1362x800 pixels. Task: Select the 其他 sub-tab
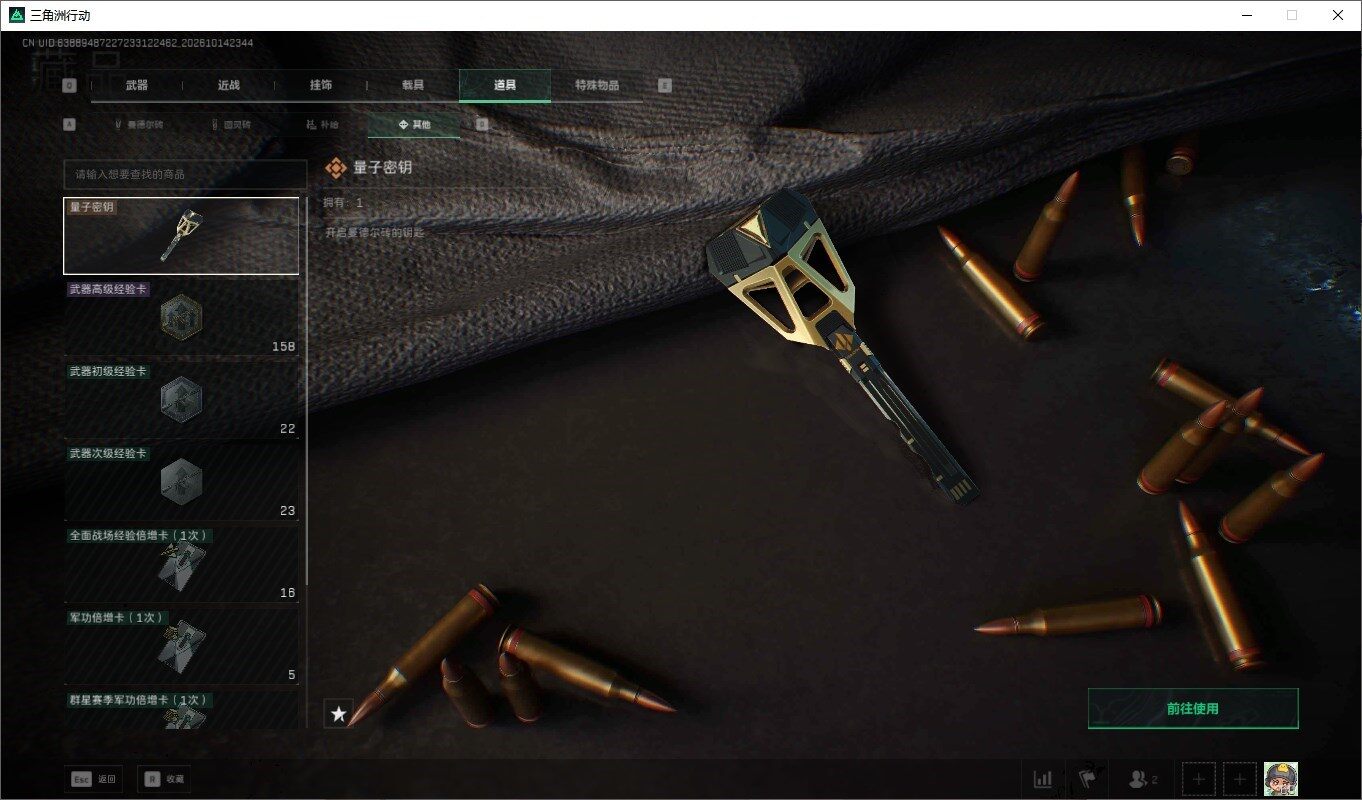(414, 125)
